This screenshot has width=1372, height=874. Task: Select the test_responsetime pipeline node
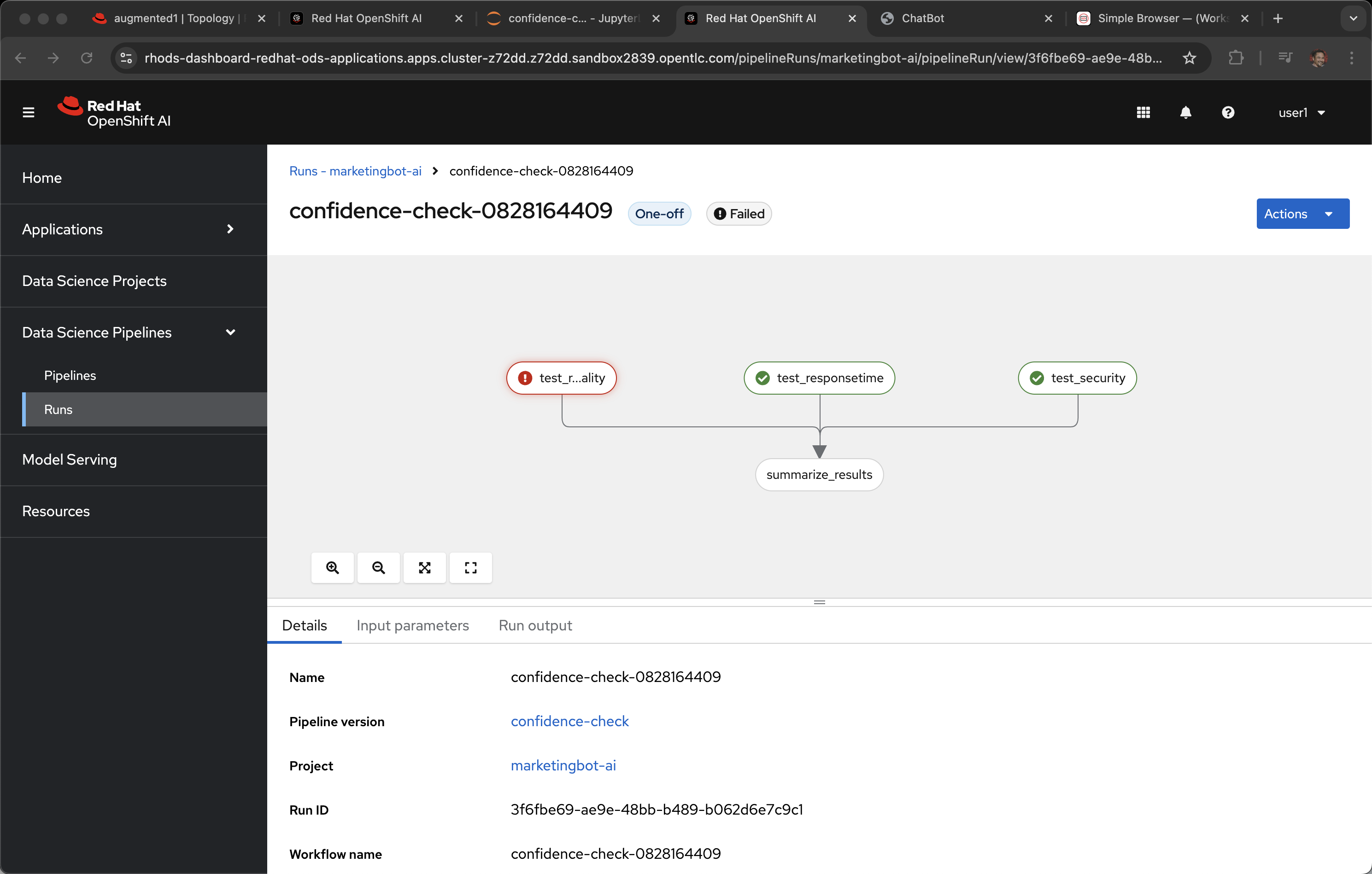819,378
